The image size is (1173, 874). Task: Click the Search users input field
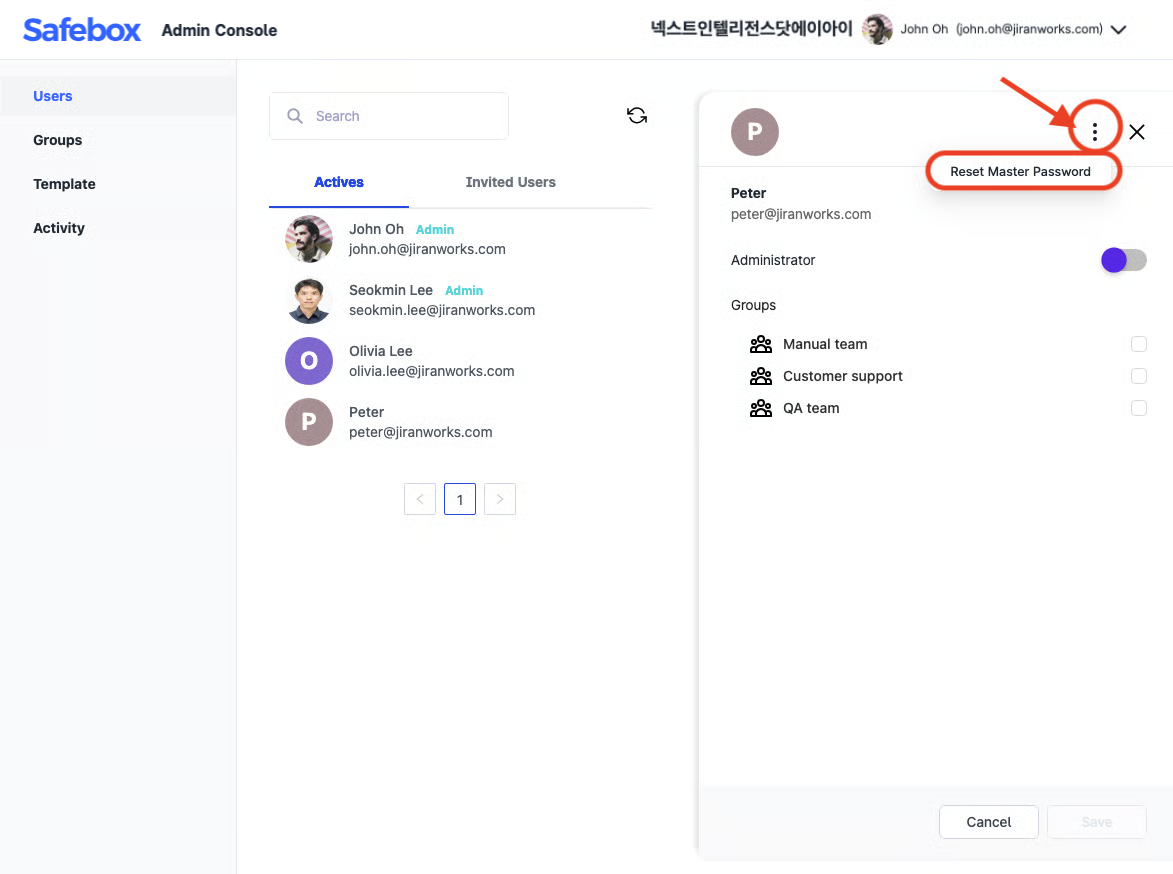tap(400, 116)
